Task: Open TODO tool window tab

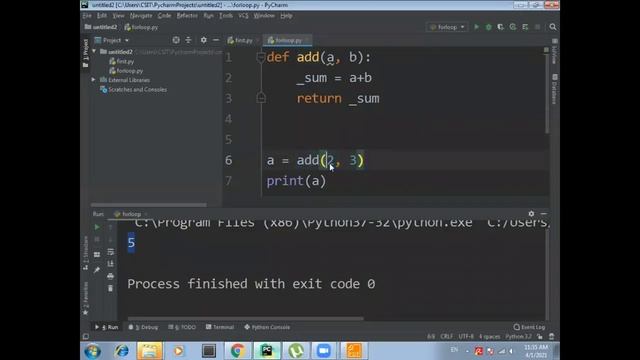Action: click(x=182, y=327)
